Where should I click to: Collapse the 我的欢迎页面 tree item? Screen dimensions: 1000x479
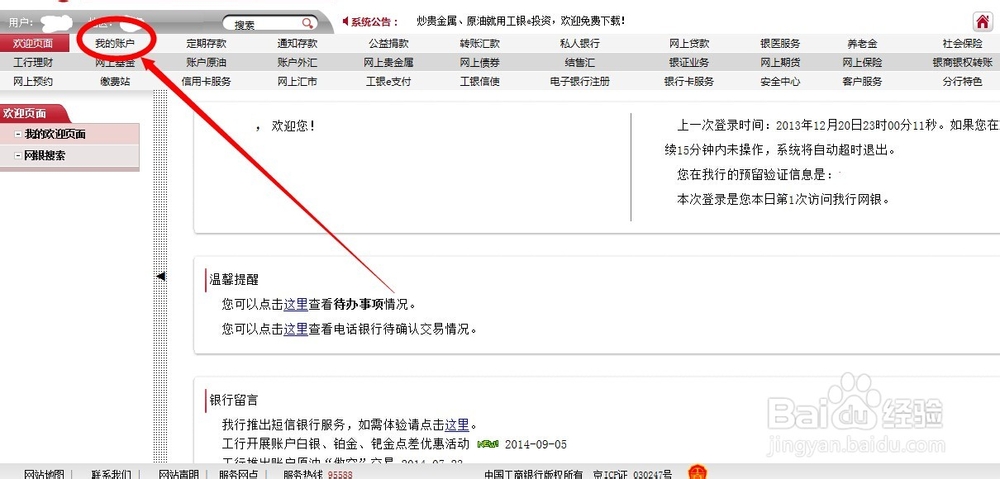[18, 135]
